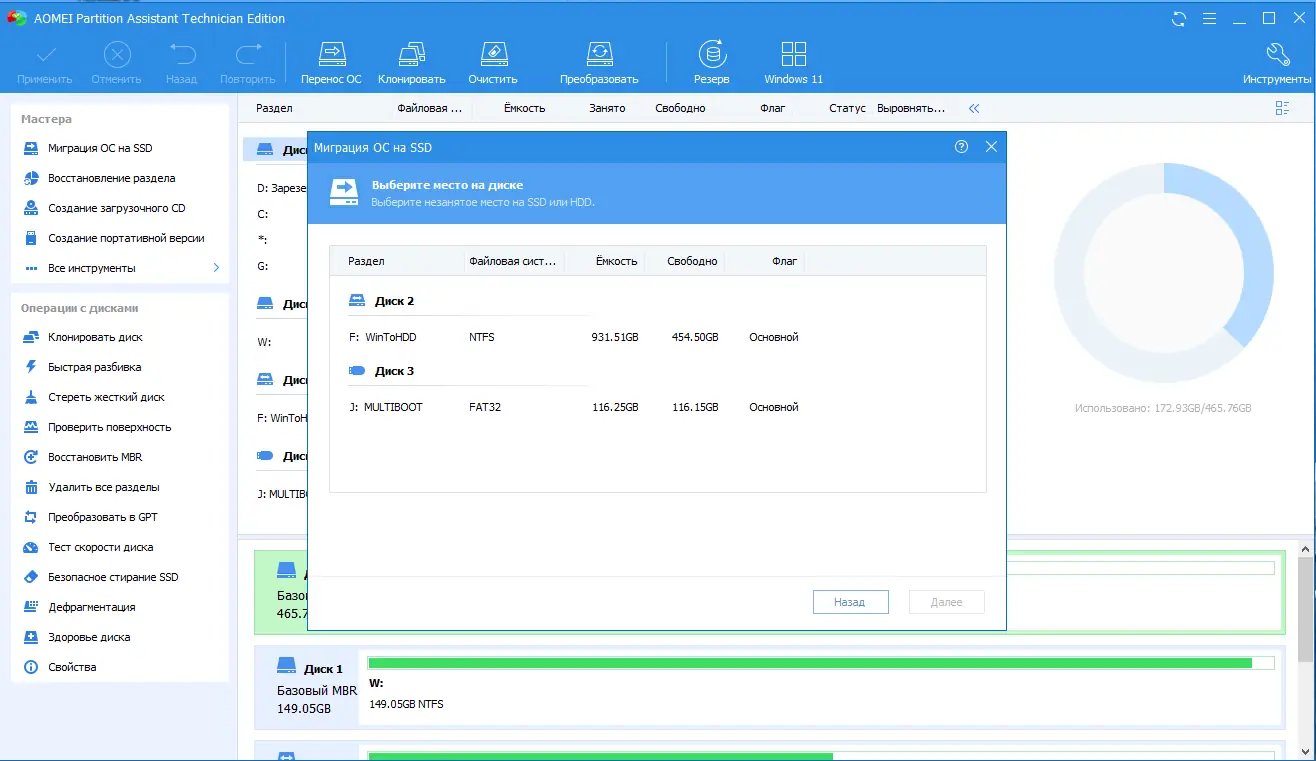Click the refresh icon in the title bar
This screenshot has height=761, width=1316.
pos(1179,18)
